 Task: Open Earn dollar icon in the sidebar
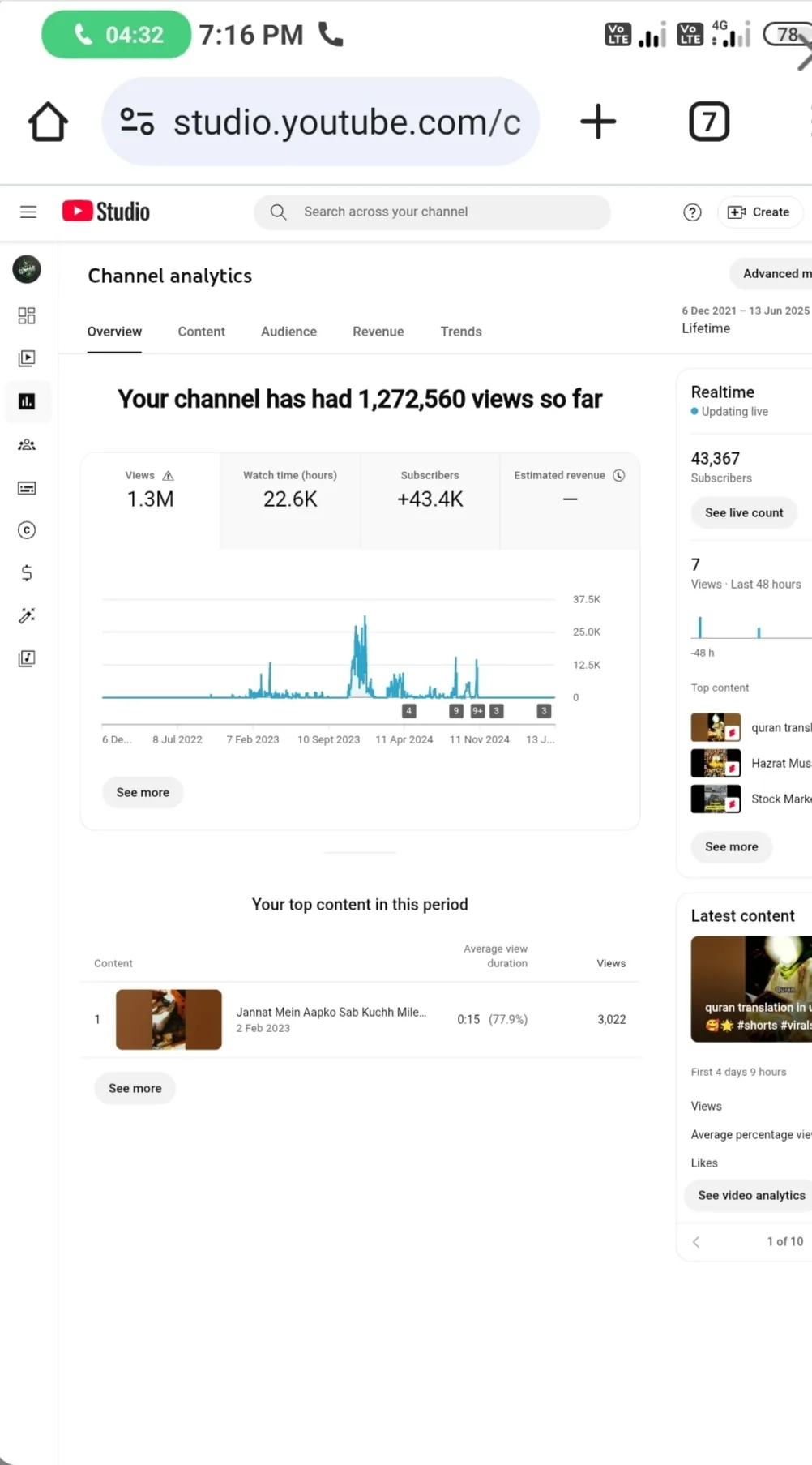pos(27,573)
